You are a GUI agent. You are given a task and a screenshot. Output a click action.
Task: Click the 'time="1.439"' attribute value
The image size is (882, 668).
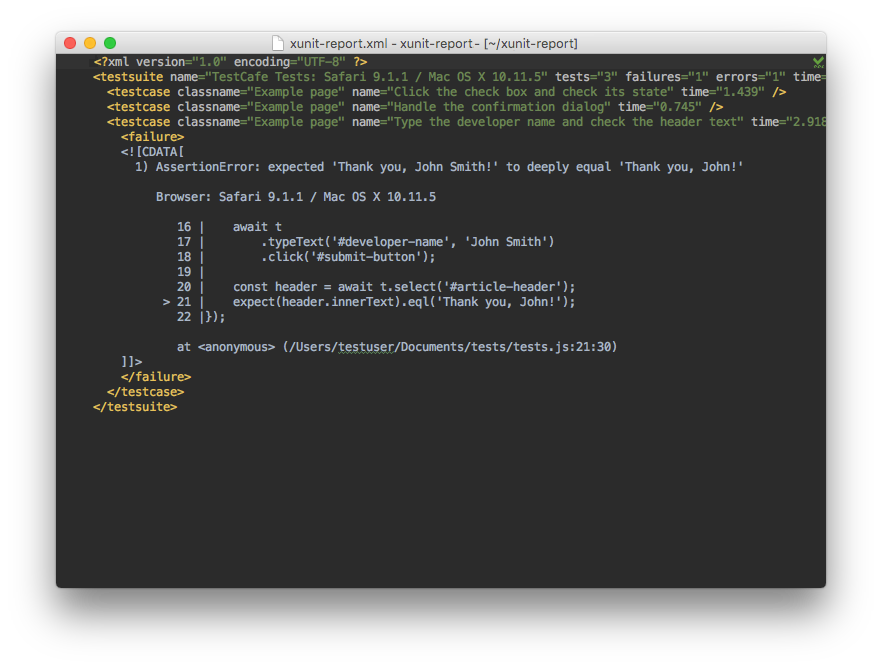723,92
